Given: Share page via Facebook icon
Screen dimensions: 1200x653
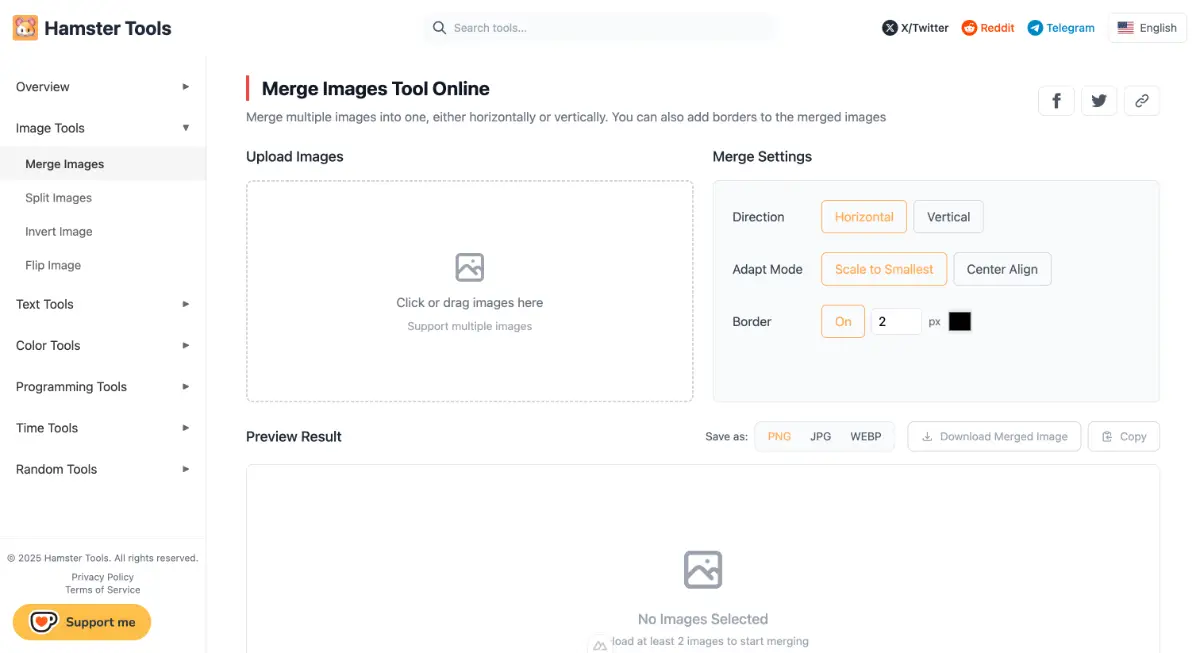Looking at the screenshot, I should 1056,100.
